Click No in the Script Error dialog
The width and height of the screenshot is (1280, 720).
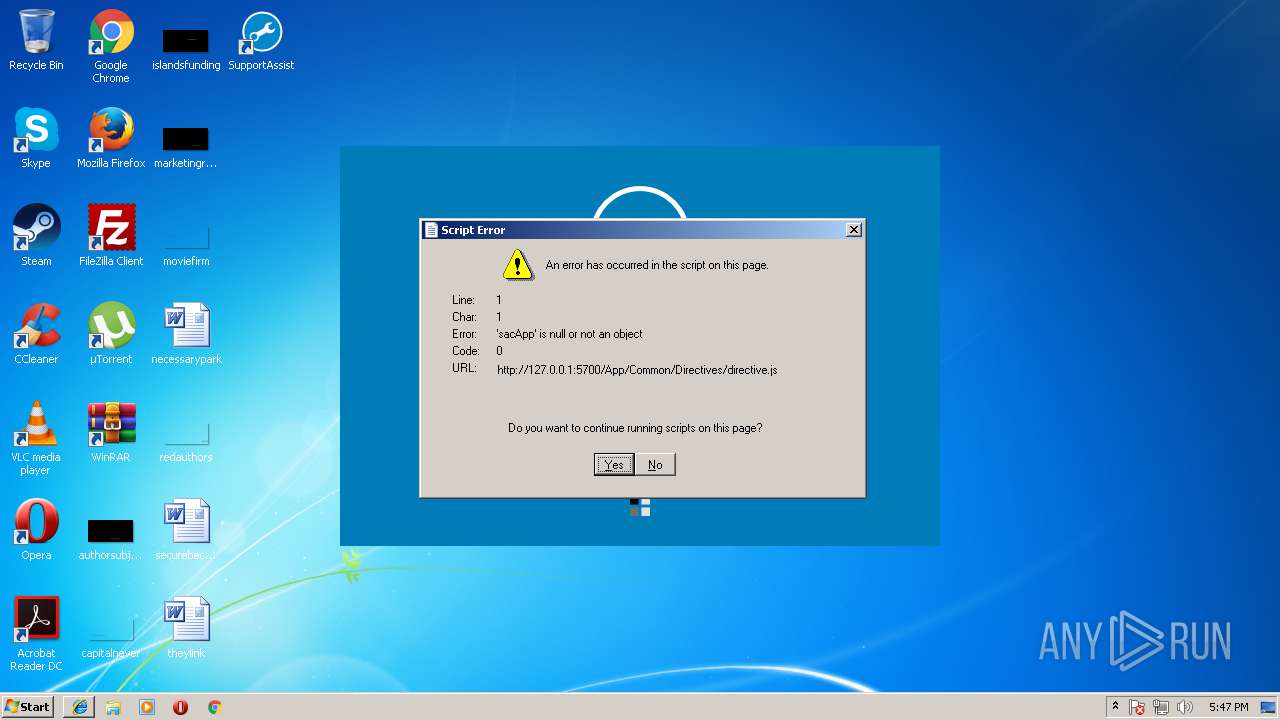point(655,464)
